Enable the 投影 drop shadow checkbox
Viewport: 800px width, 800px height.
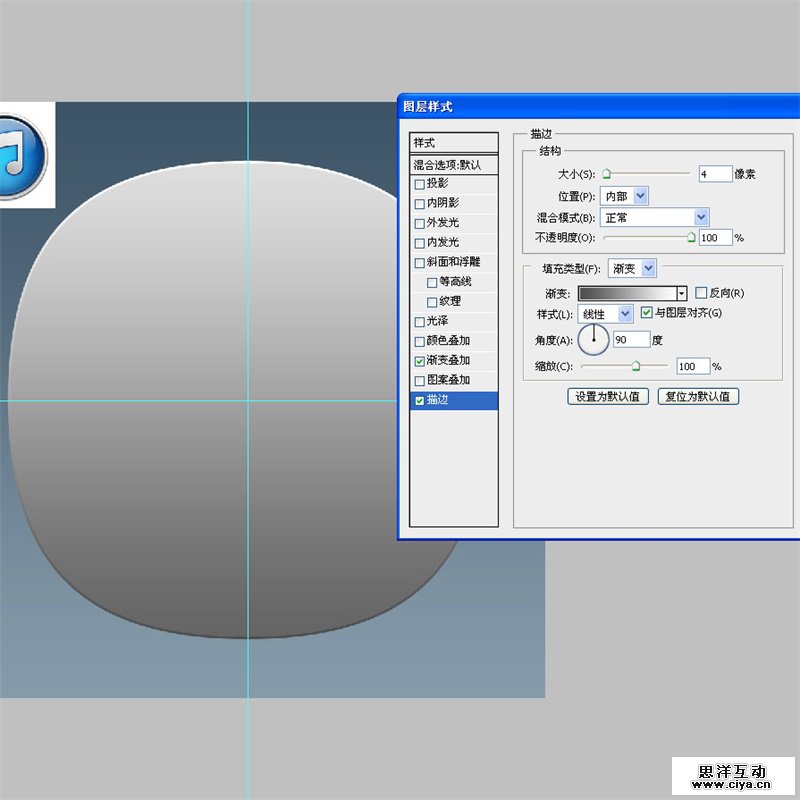(x=420, y=183)
